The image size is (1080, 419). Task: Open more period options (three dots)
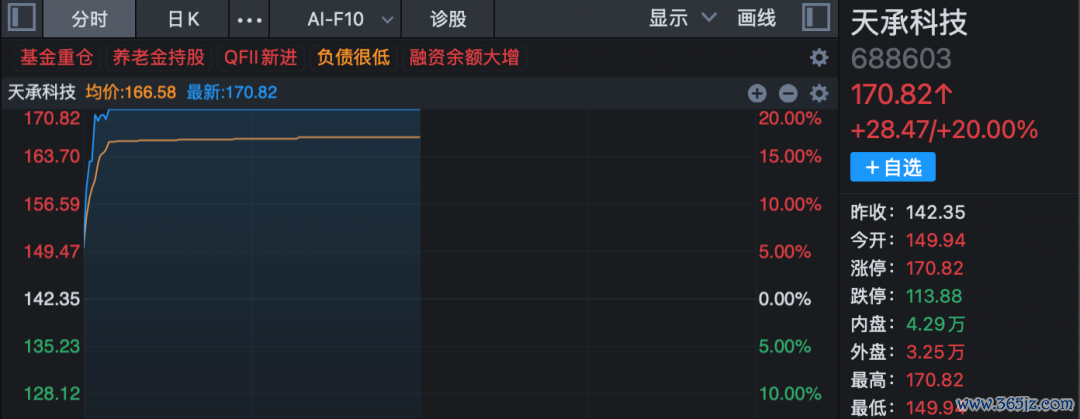click(x=249, y=19)
